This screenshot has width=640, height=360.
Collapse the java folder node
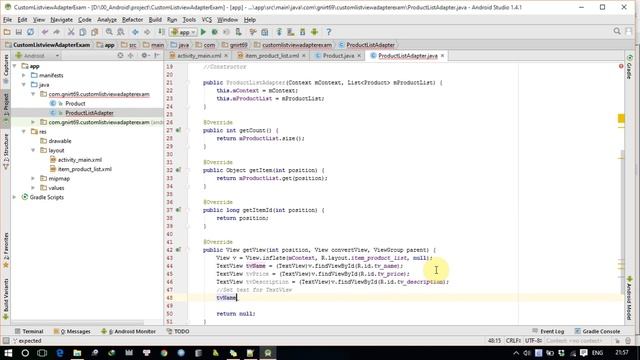pyautogui.click(x=24, y=85)
